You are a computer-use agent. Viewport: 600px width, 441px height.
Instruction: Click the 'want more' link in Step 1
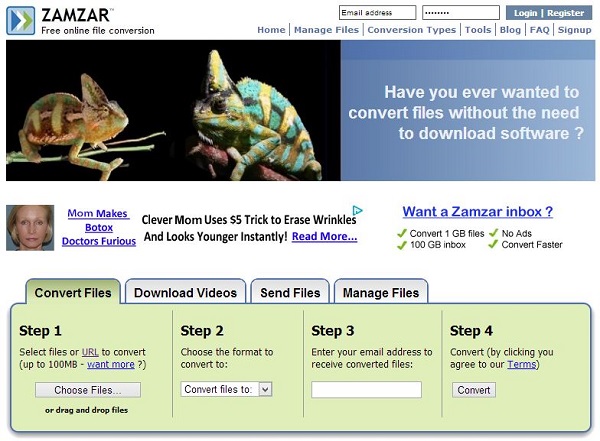111,364
